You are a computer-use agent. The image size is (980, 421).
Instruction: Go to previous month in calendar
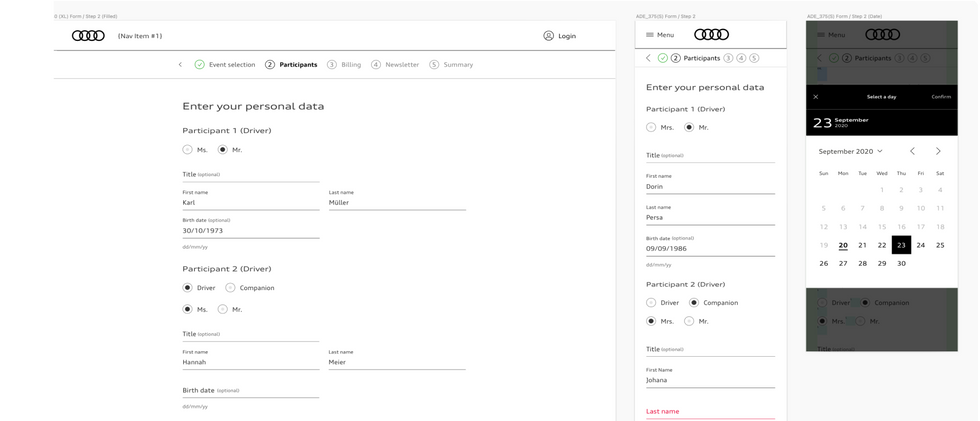coord(912,151)
